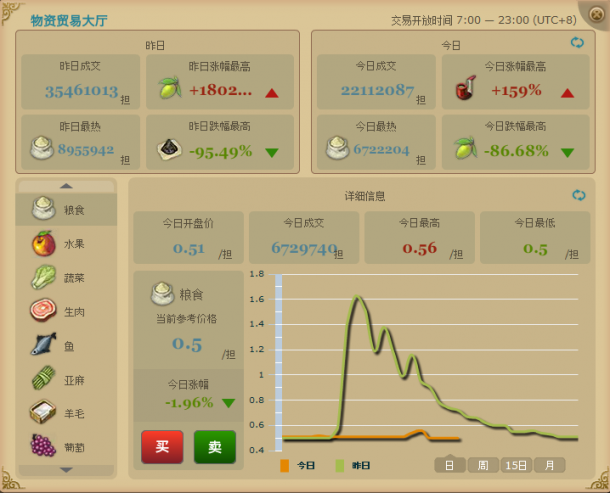The width and height of the screenshot is (610, 493).
Task: Toggle 昨日 green legend series
Action: 353,465
